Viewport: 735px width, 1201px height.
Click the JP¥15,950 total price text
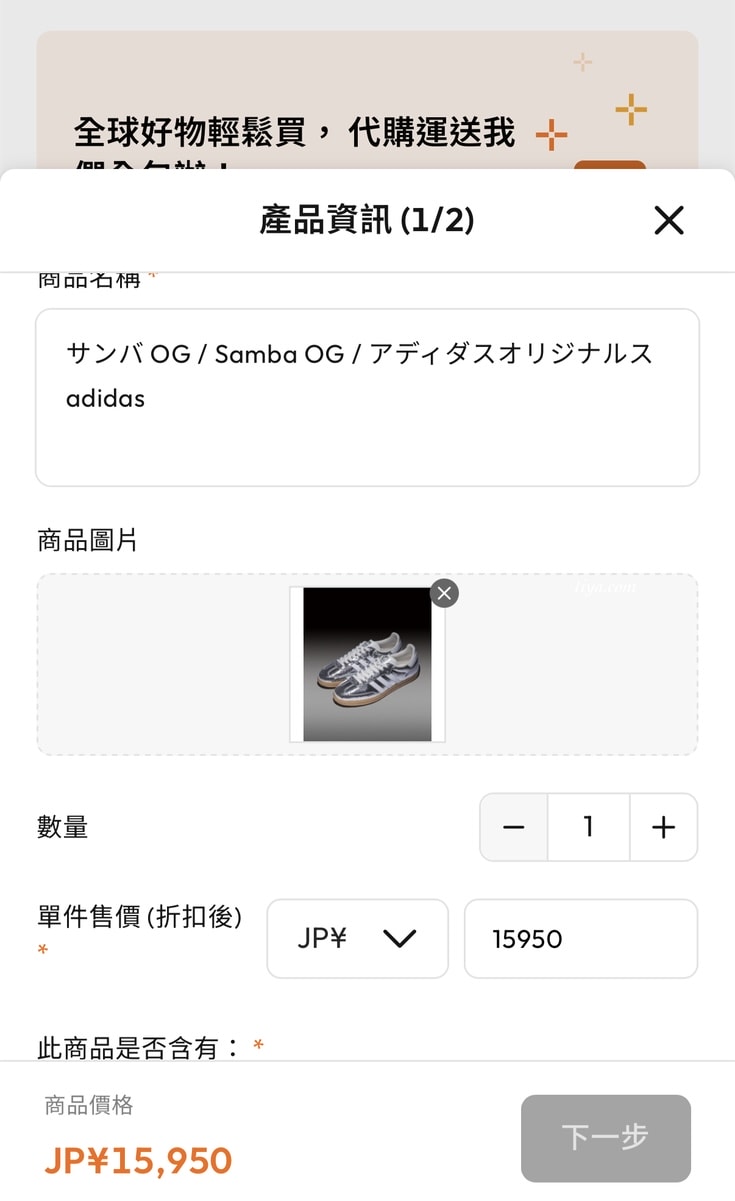coord(138,1160)
